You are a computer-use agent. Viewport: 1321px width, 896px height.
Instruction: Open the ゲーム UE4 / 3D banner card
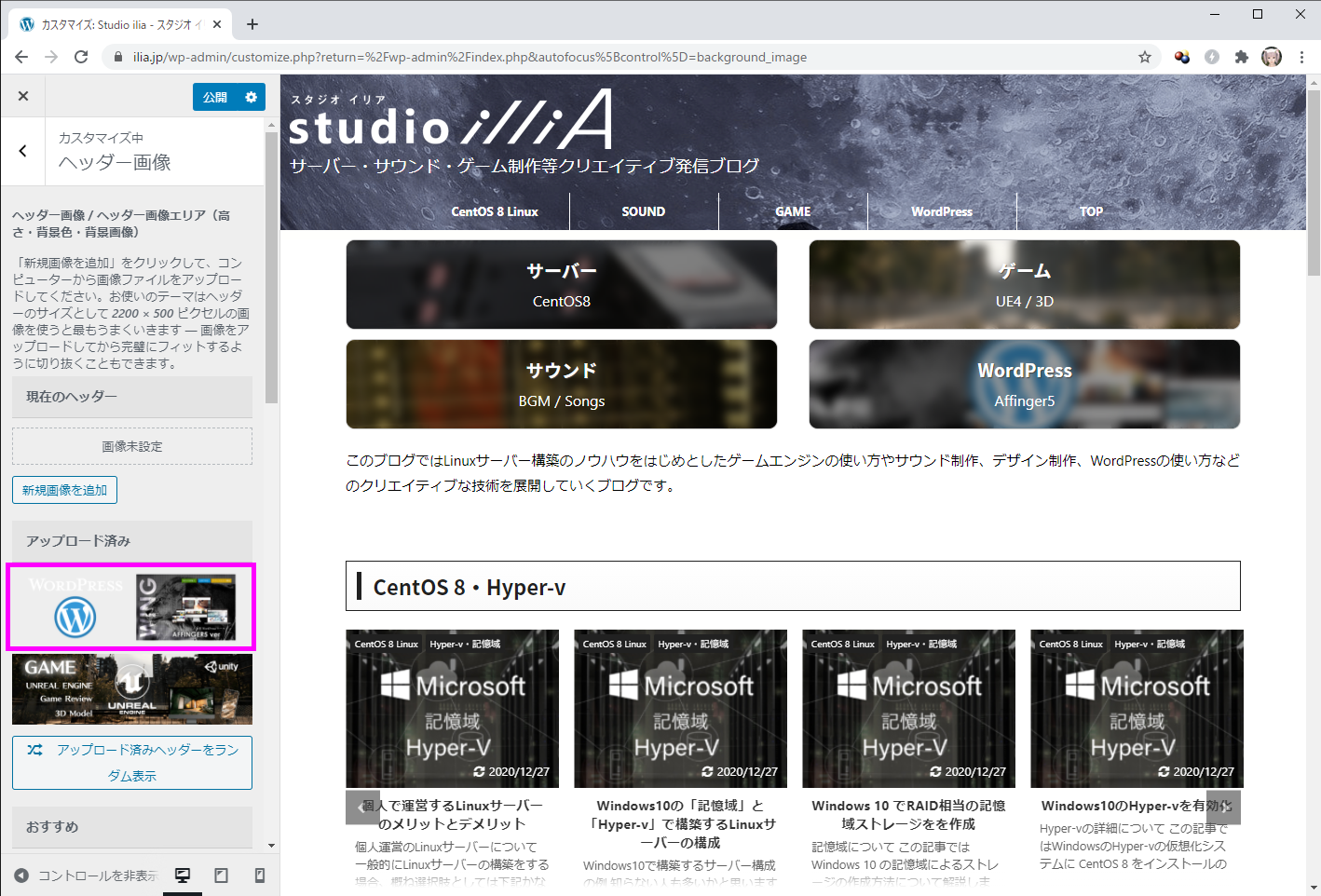(x=1025, y=284)
